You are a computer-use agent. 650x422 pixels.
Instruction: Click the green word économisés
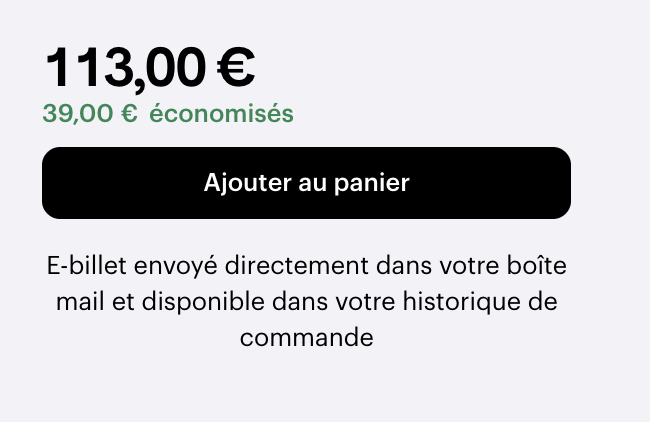[x=221, y=114]
